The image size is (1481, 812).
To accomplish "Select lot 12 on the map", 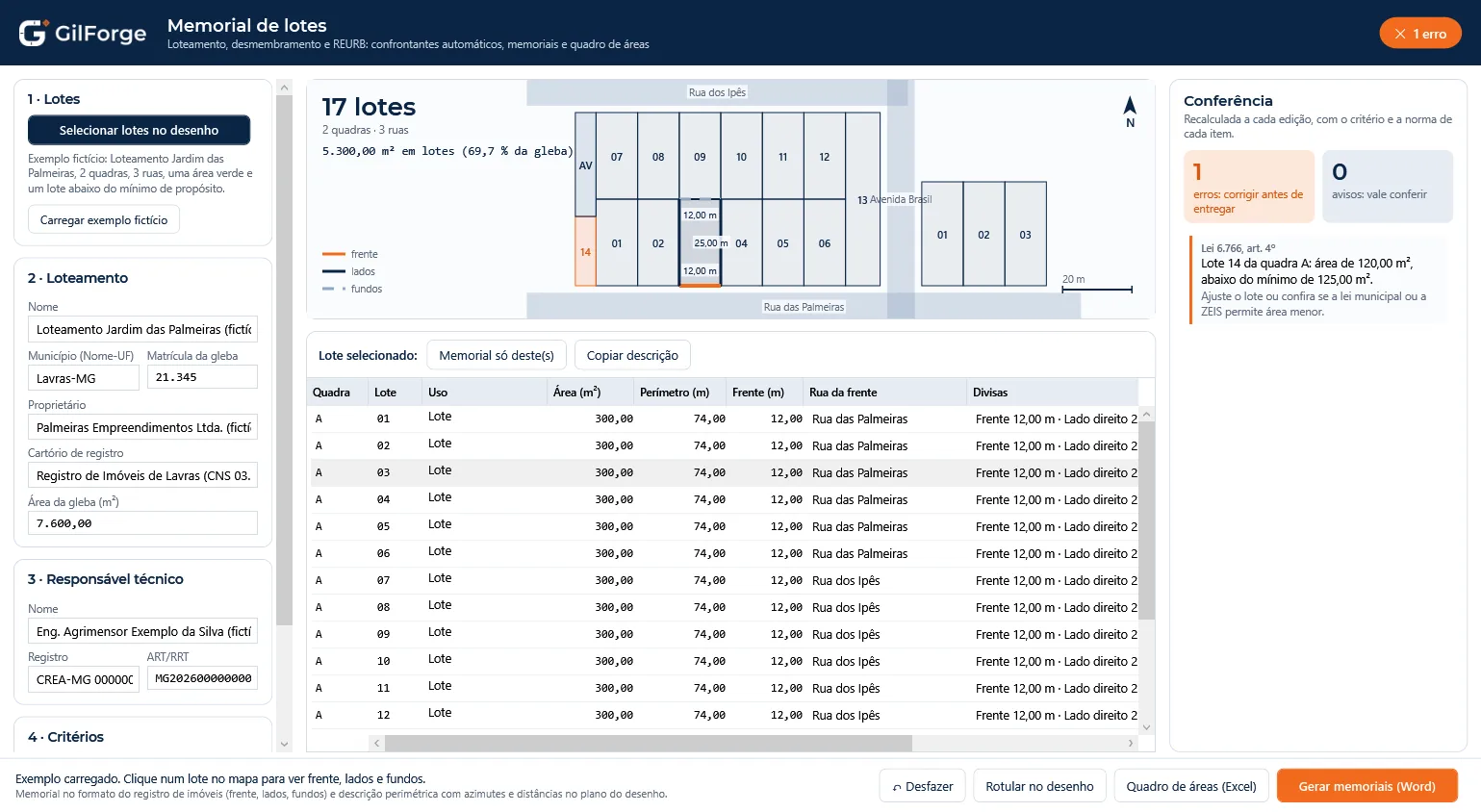I will [x=825, y=157].
